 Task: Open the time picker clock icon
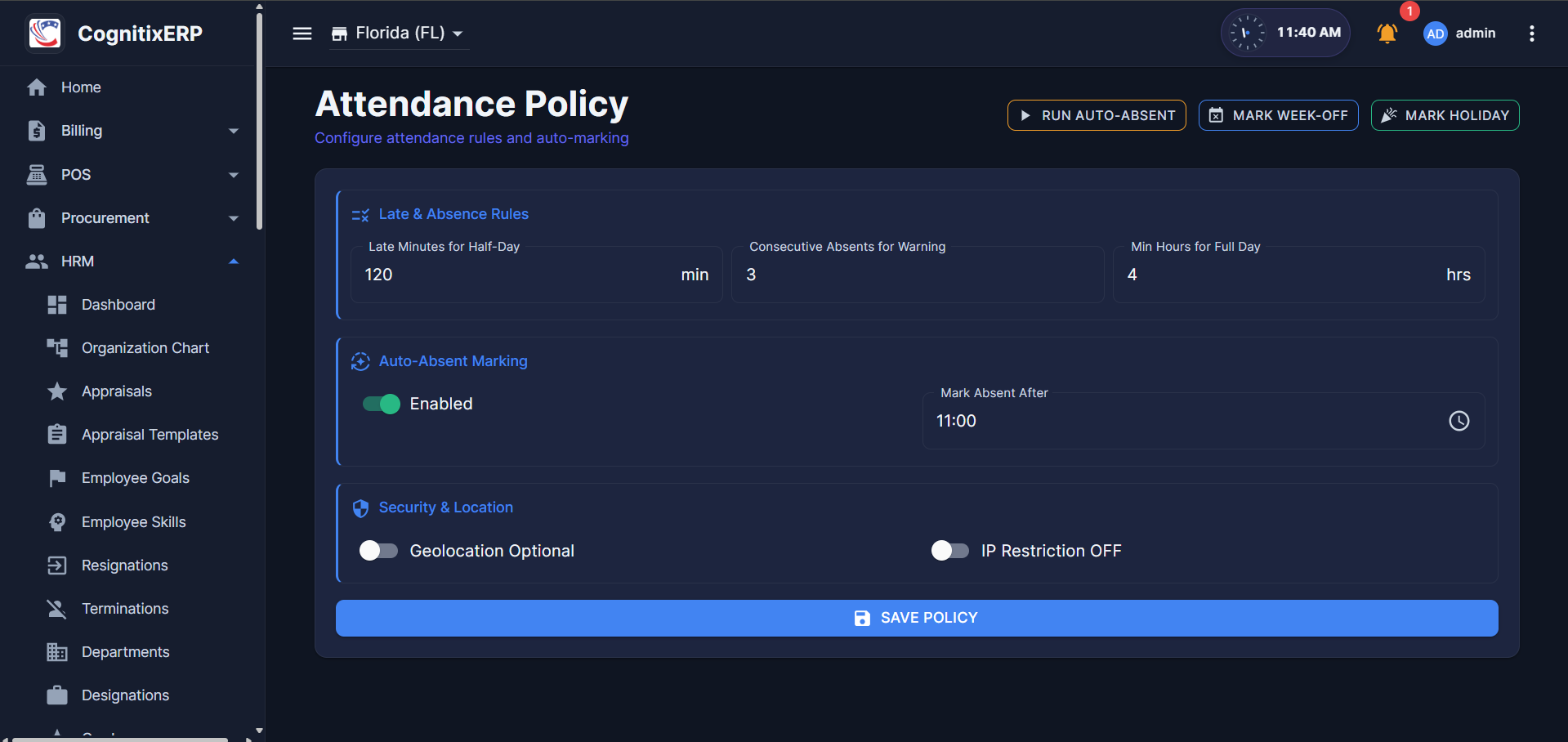pyautogui.click(x=1459, y=421)
